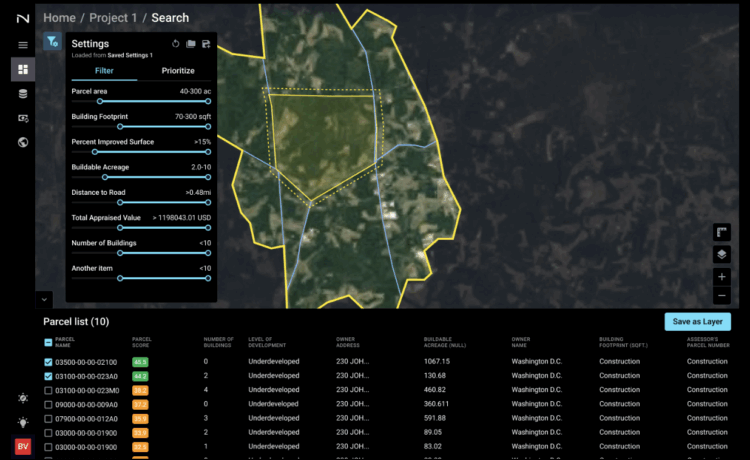750x460 pixels.
Task: Open saved settings folder list
Action: coord(191,44)
